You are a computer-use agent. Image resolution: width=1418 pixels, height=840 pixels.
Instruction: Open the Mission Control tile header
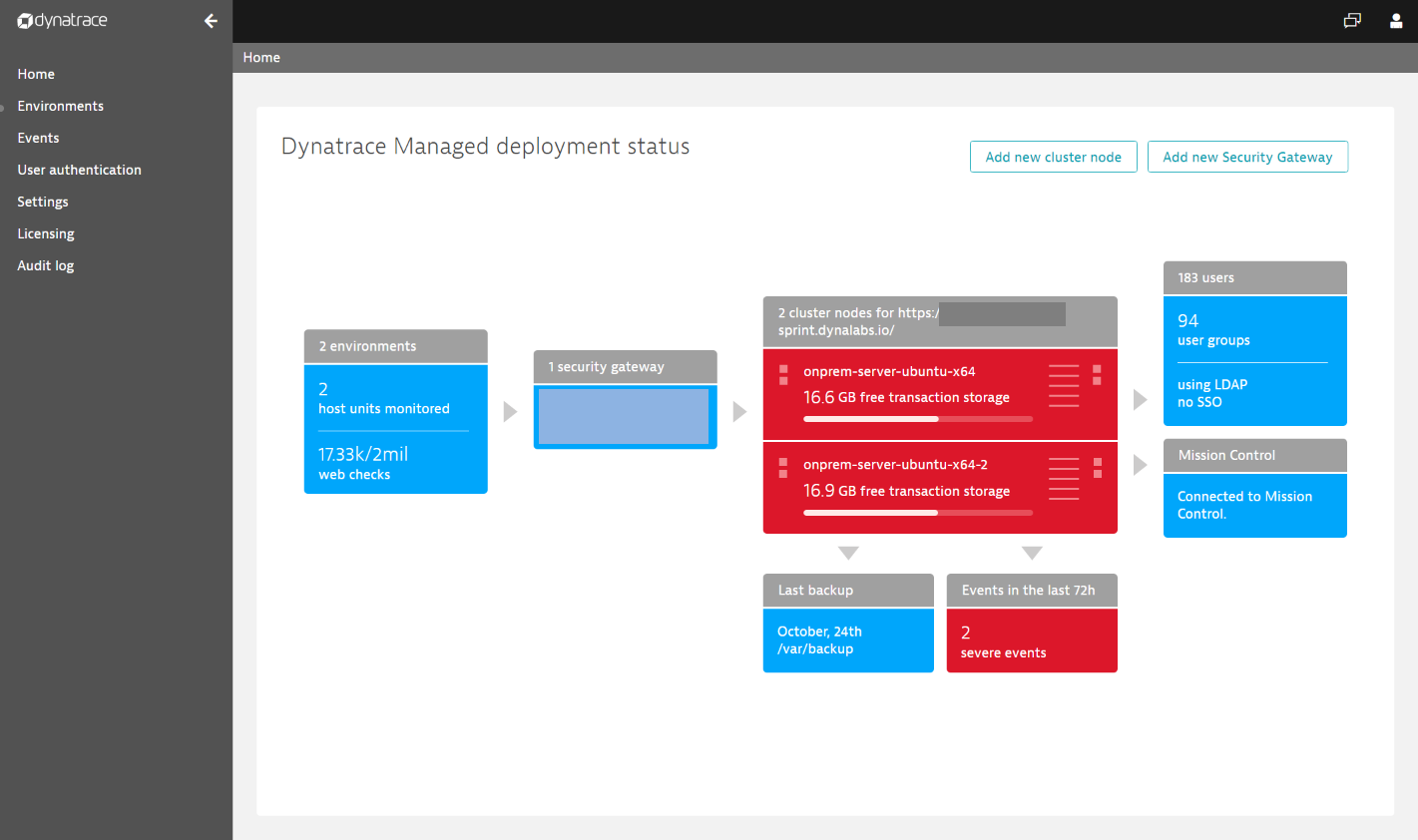pos(1255,455)
